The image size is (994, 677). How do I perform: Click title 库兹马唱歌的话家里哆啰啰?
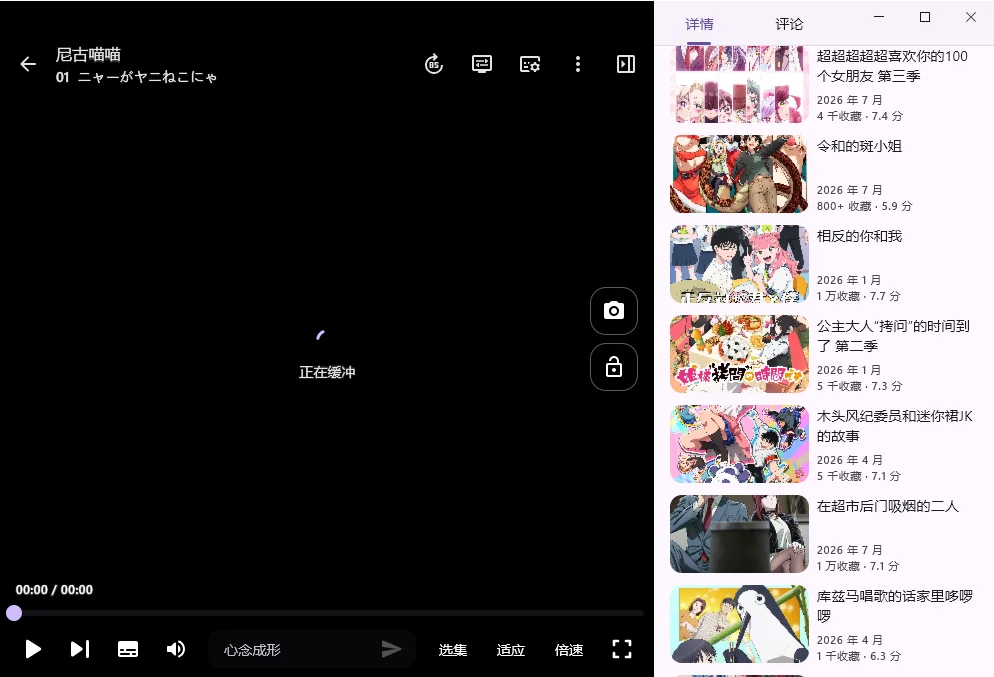[894, 606]
